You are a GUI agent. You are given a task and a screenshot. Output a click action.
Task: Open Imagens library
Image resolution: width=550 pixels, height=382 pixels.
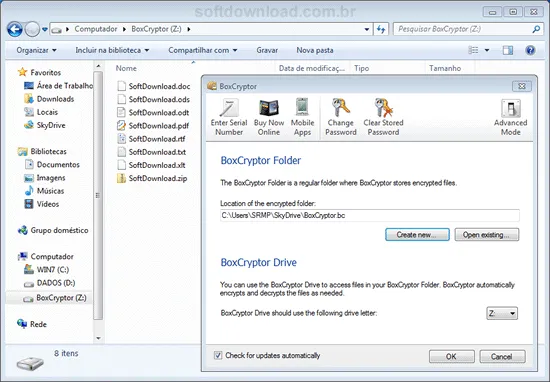tap(45, 178)
